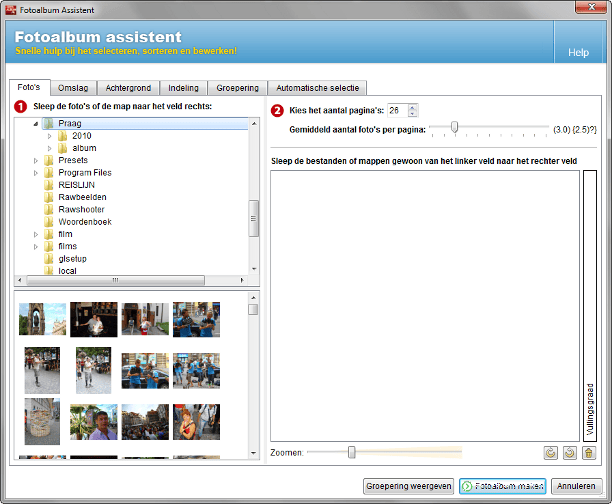612x504 pixels.
Task: Expand the Program Files folder
Action: [x=36, y=173]
